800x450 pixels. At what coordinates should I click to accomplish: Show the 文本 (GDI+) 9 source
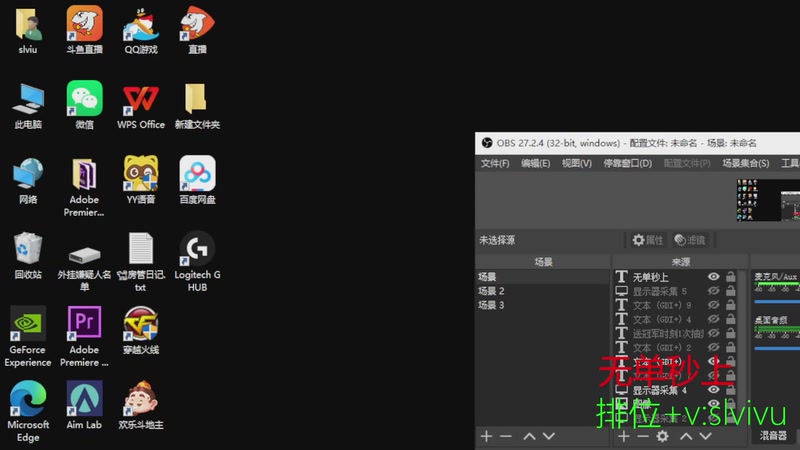coord(713,305)
